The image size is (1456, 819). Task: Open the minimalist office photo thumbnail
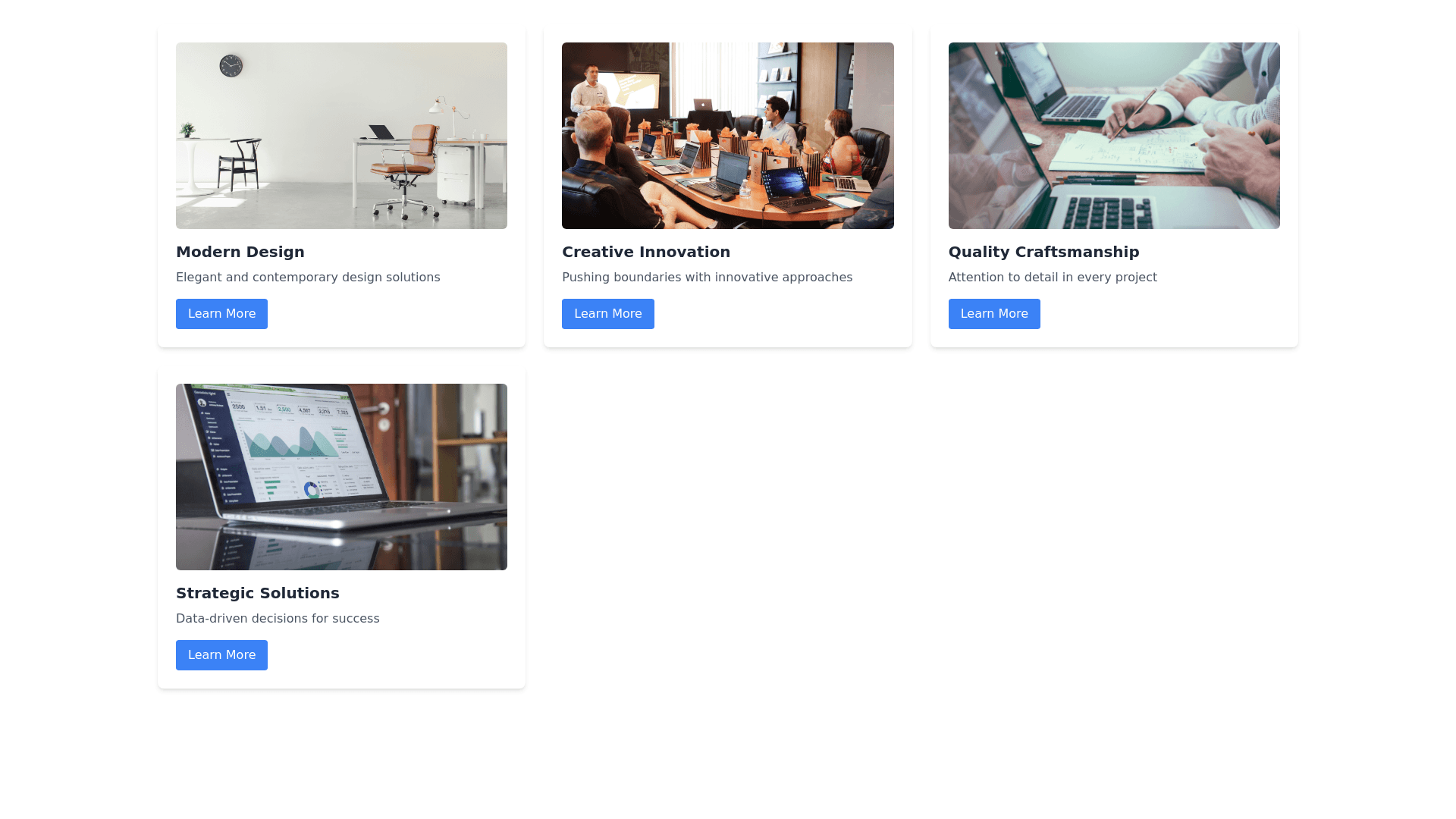click(341, 136)
